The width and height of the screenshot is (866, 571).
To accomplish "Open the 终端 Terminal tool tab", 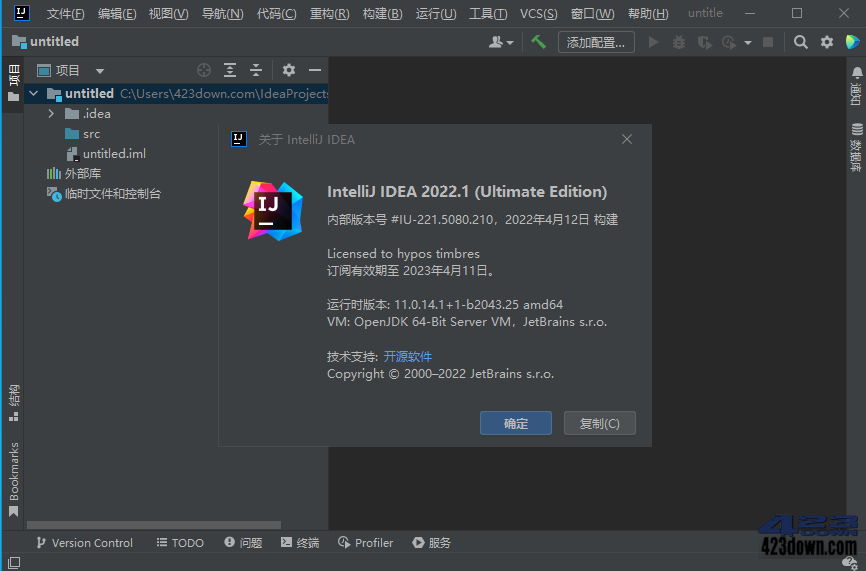I will (x=300, y=543).
